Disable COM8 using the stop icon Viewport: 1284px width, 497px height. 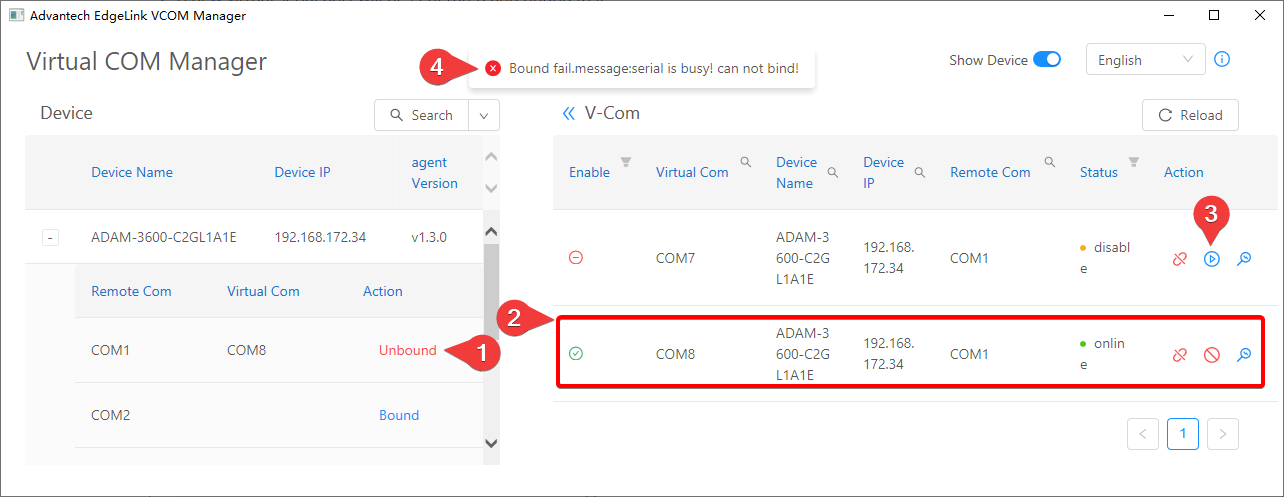pyautogui.click(x=1212, y=355)
